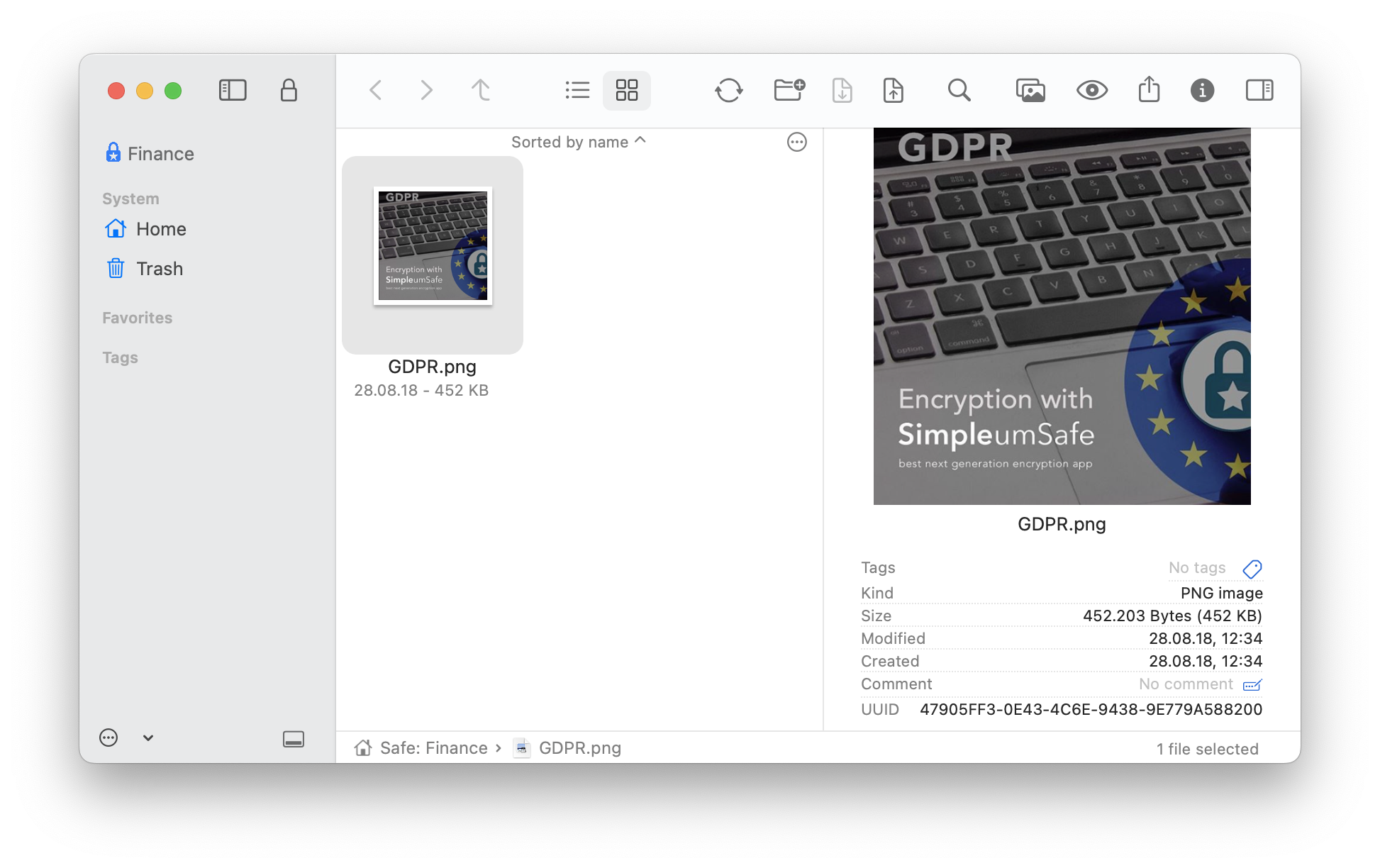Navigate up to enclosing folder
Image resolution: width=1380 pixels, height=868 pixels.
(481, 90)
